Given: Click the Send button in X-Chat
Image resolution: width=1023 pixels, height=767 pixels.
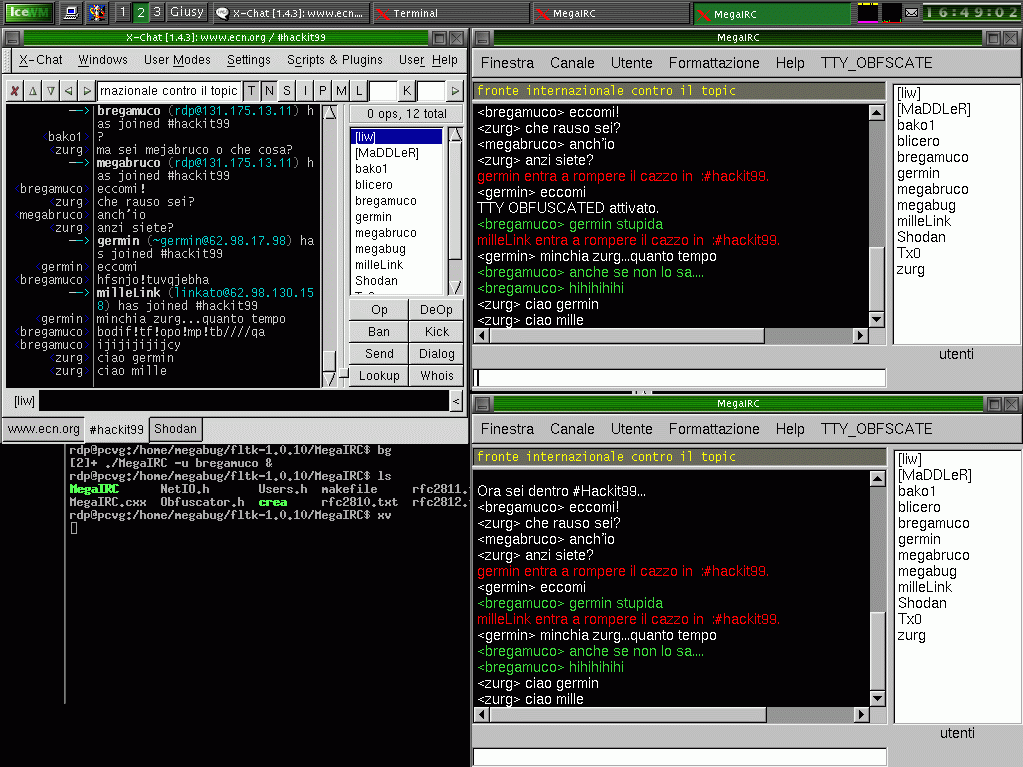Looking at the screenshot, I should click(379, 353).
